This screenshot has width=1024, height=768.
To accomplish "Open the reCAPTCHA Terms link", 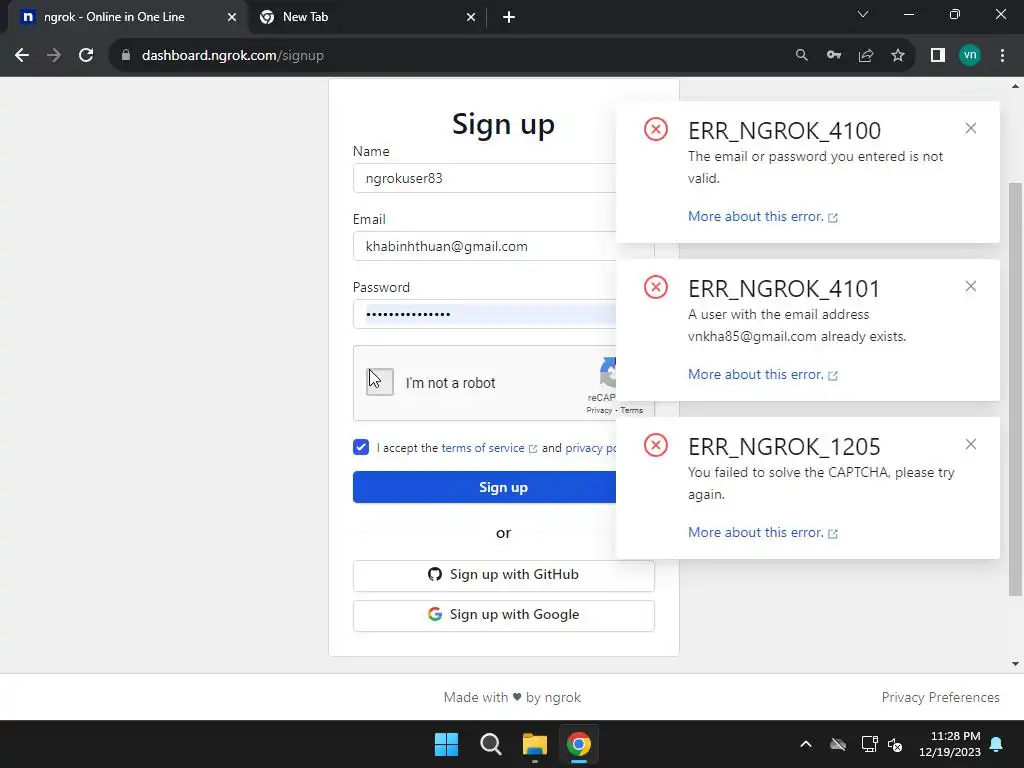I will tap(632, 410).
